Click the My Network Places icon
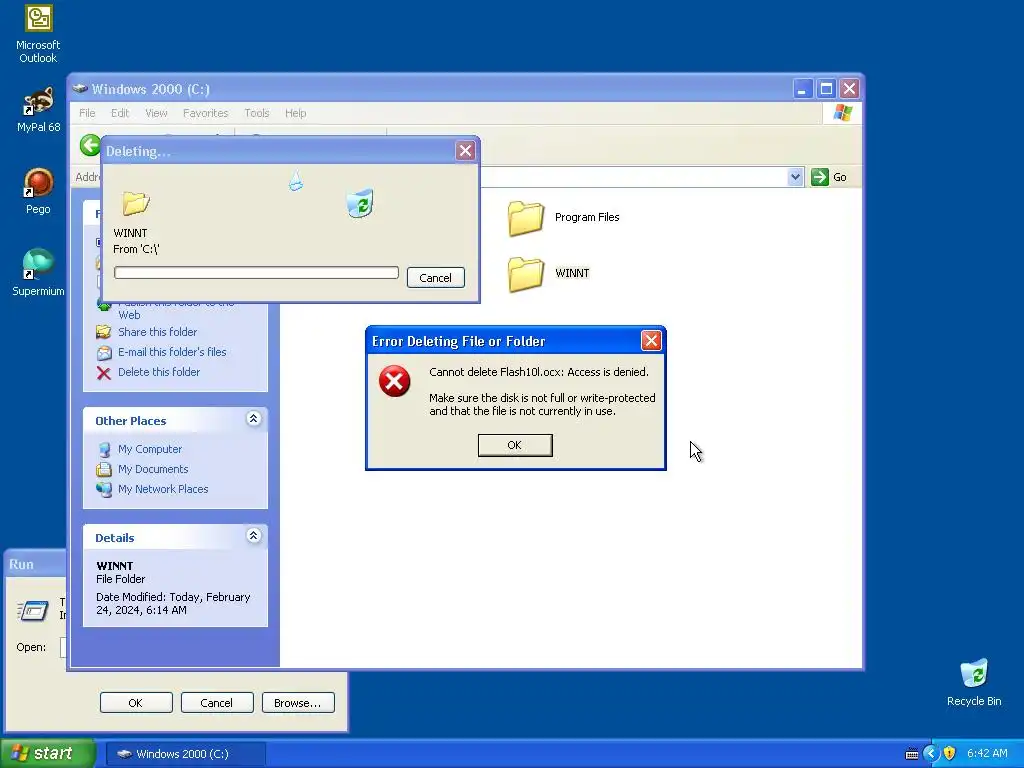The width and height of the screenshot is (1024, 768). [x=104, y=490]
